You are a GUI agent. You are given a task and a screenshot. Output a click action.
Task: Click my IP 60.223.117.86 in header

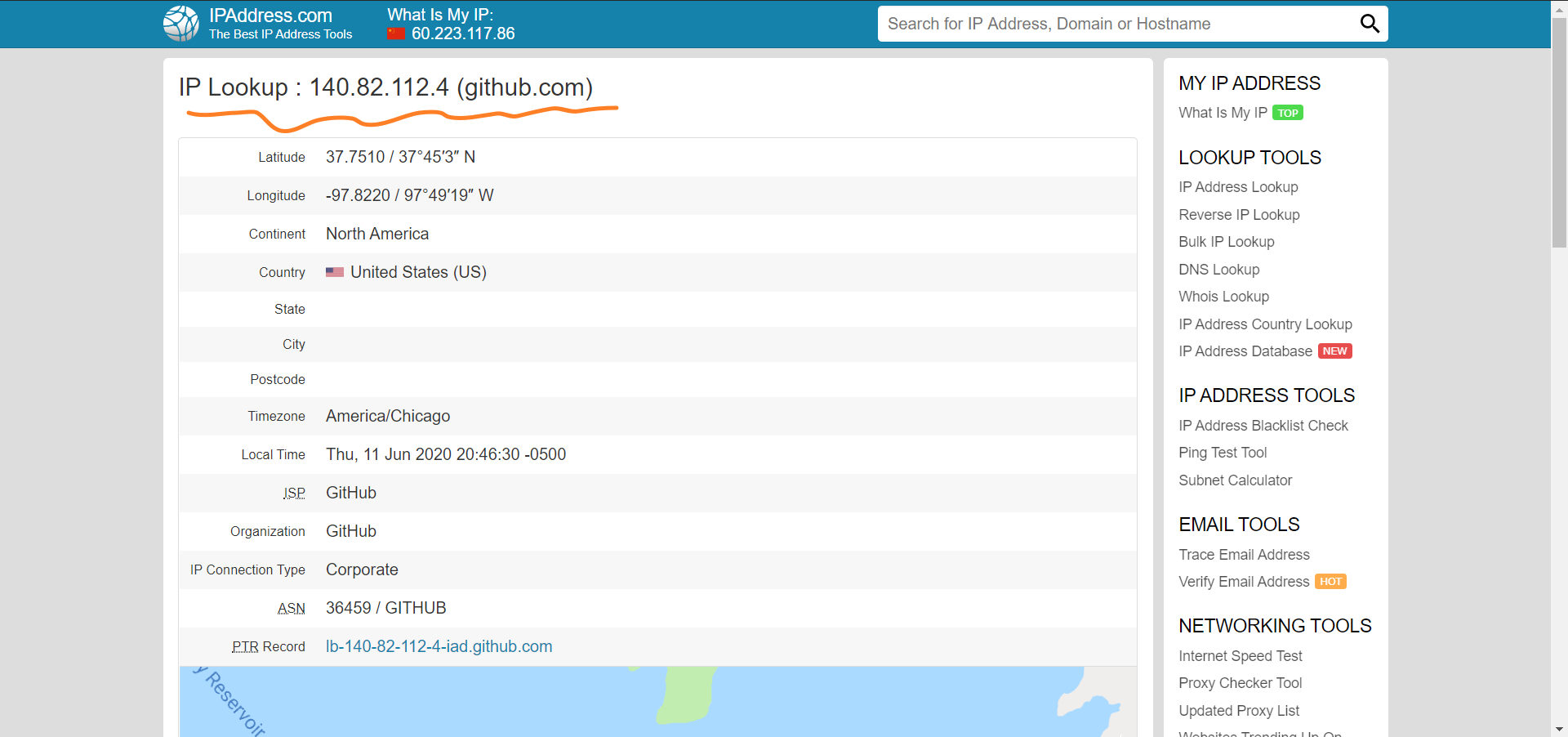(463, 33)
